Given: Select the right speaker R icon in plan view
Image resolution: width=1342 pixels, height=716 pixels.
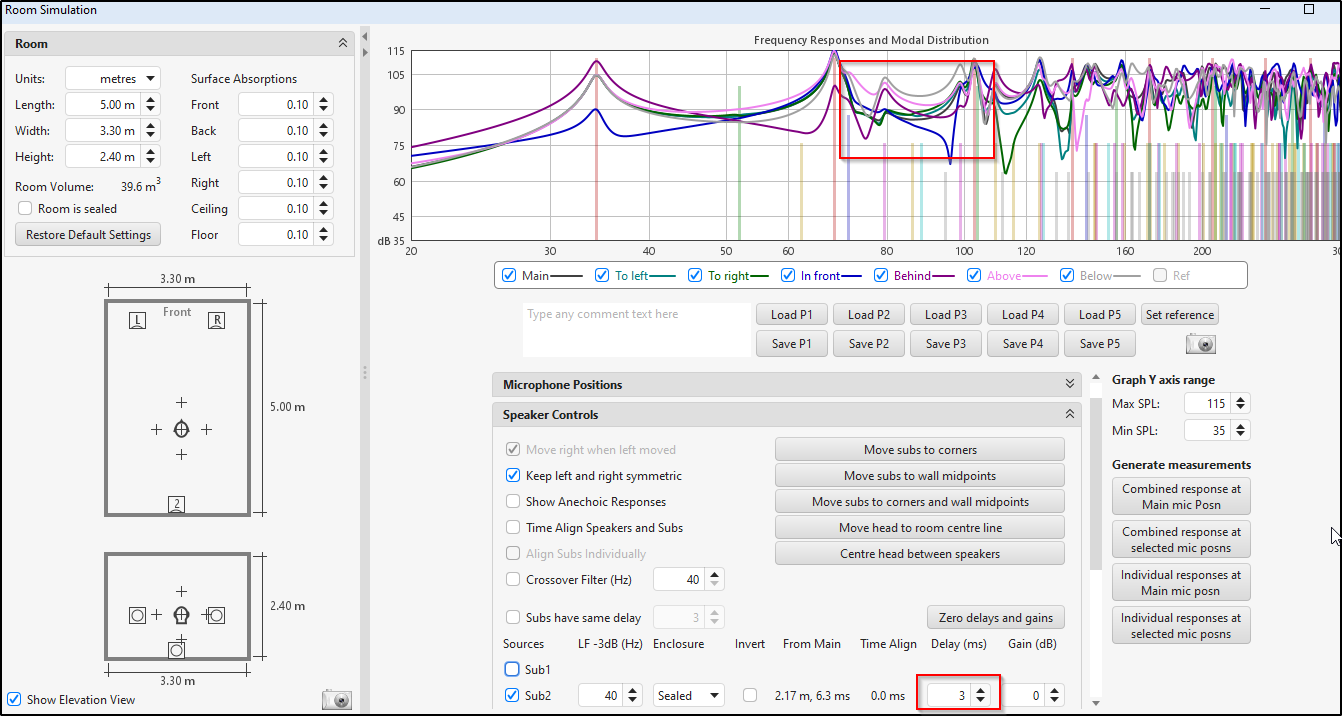Looking at the screenshot, I should [x=216, y=320].
